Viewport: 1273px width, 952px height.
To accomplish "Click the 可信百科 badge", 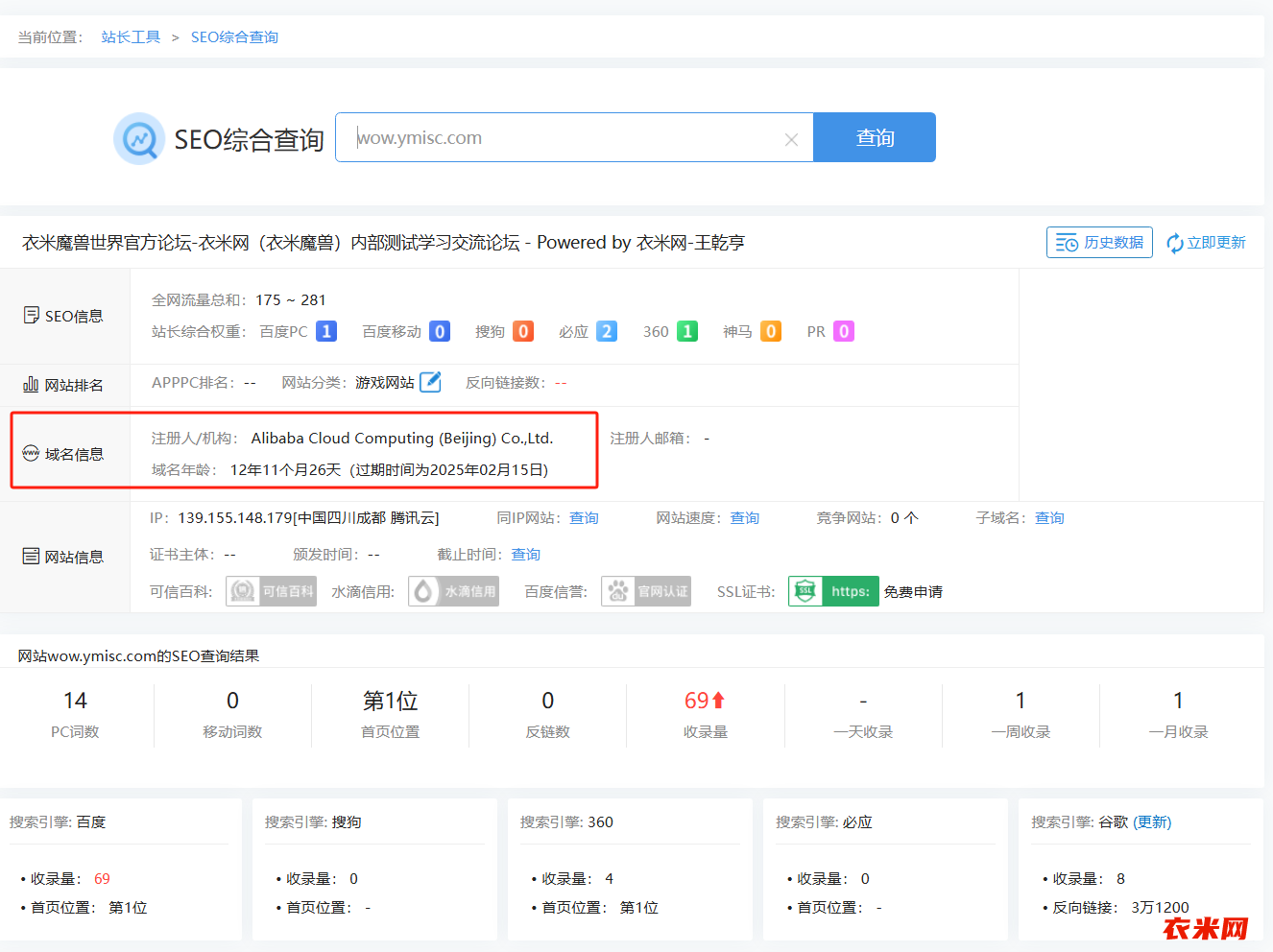I will 272,591.
